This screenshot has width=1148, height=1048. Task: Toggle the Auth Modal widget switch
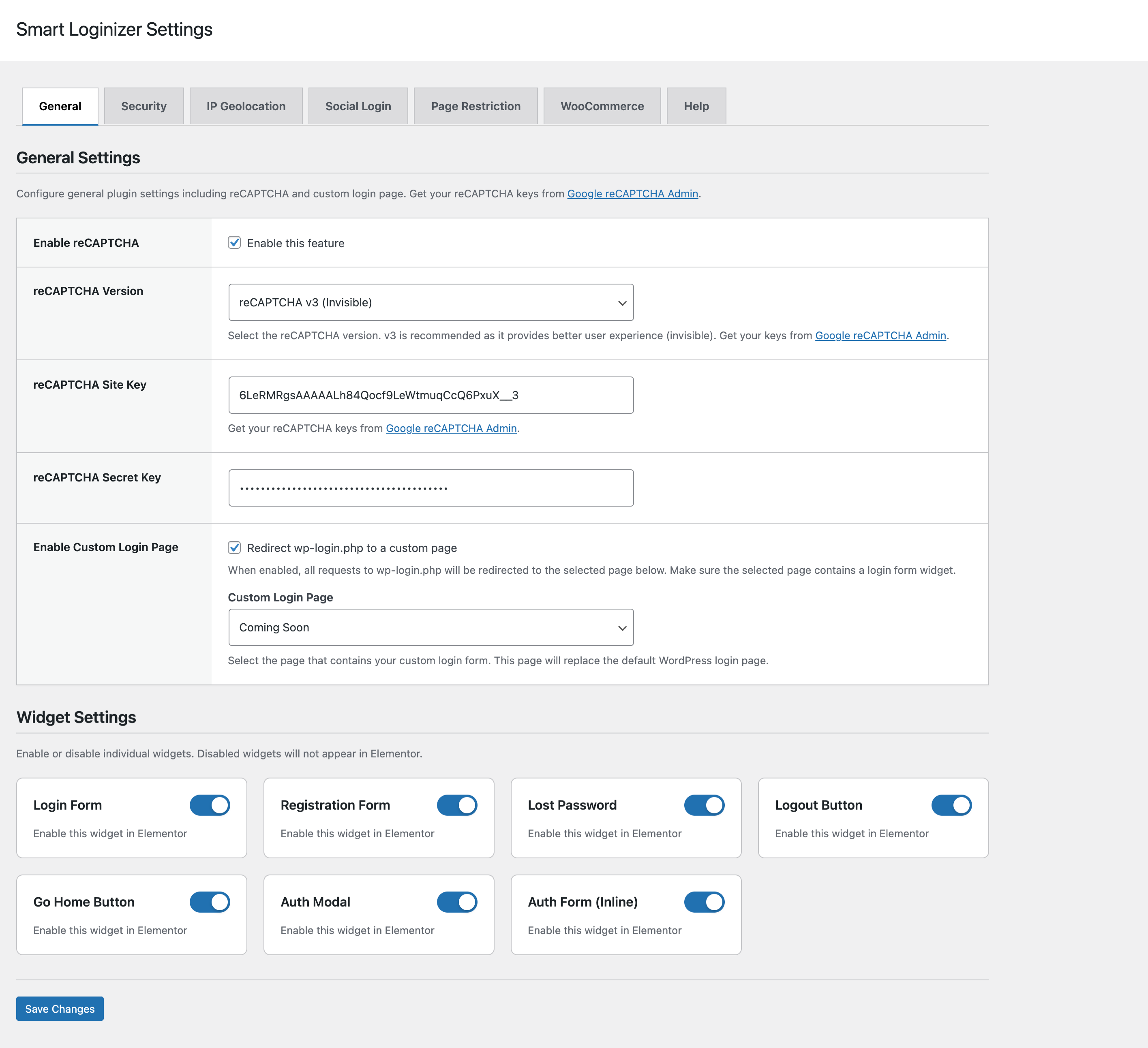pos(457,902)
